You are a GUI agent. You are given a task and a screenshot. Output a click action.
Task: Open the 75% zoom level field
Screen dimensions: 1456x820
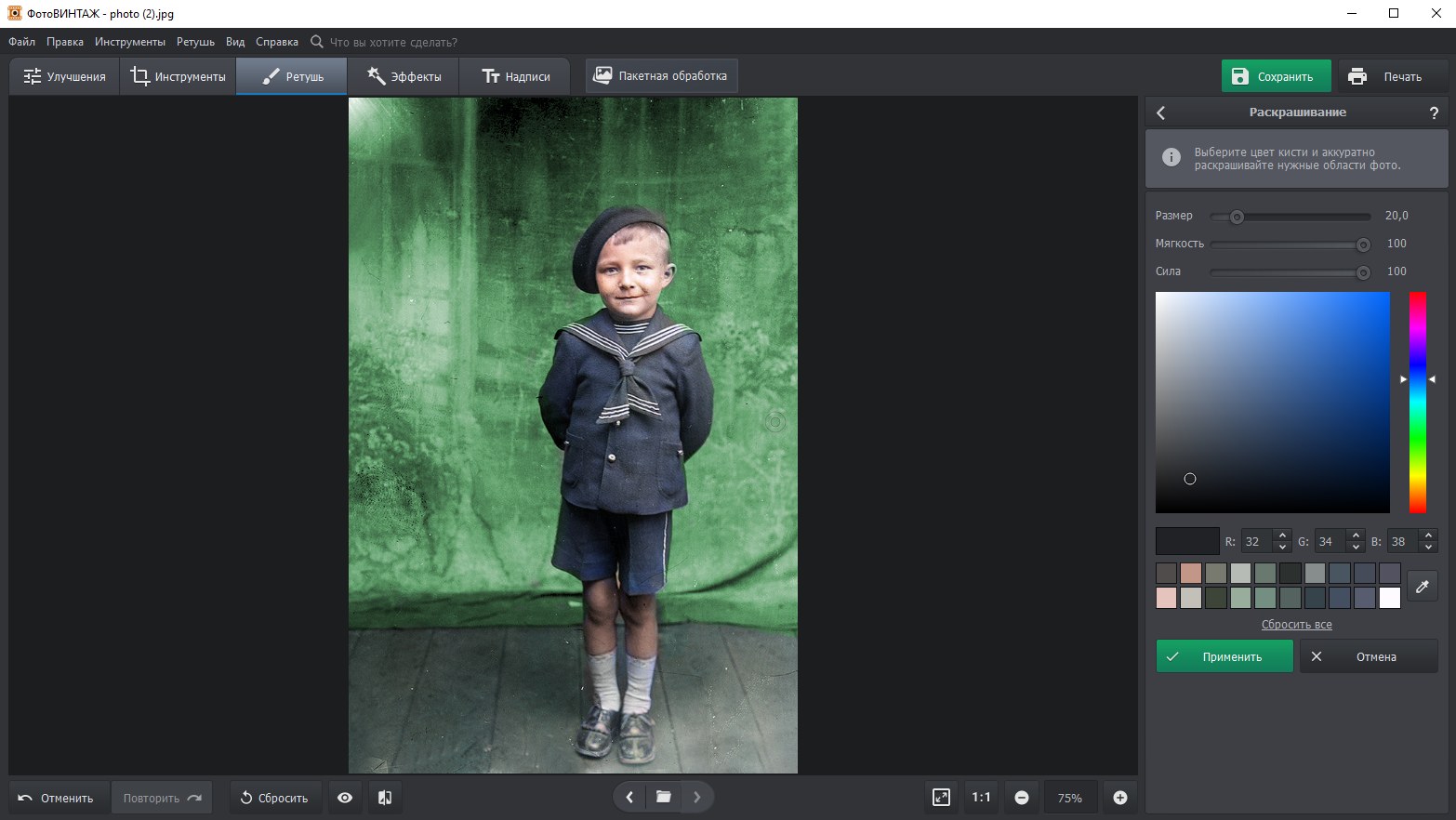1069,798
